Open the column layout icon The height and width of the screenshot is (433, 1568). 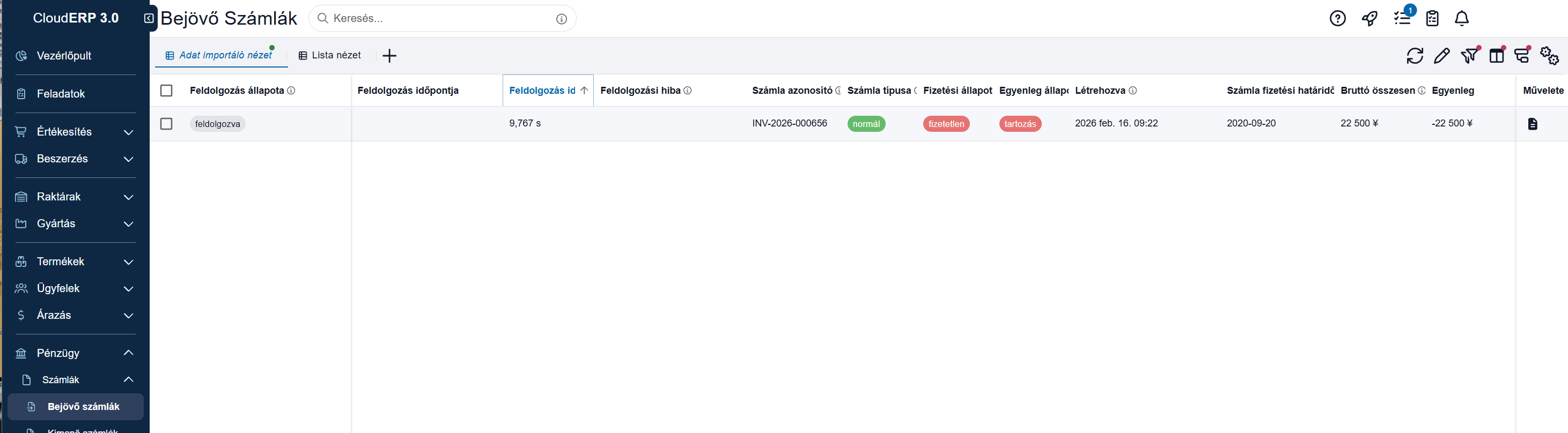[x=1496, y=56]
